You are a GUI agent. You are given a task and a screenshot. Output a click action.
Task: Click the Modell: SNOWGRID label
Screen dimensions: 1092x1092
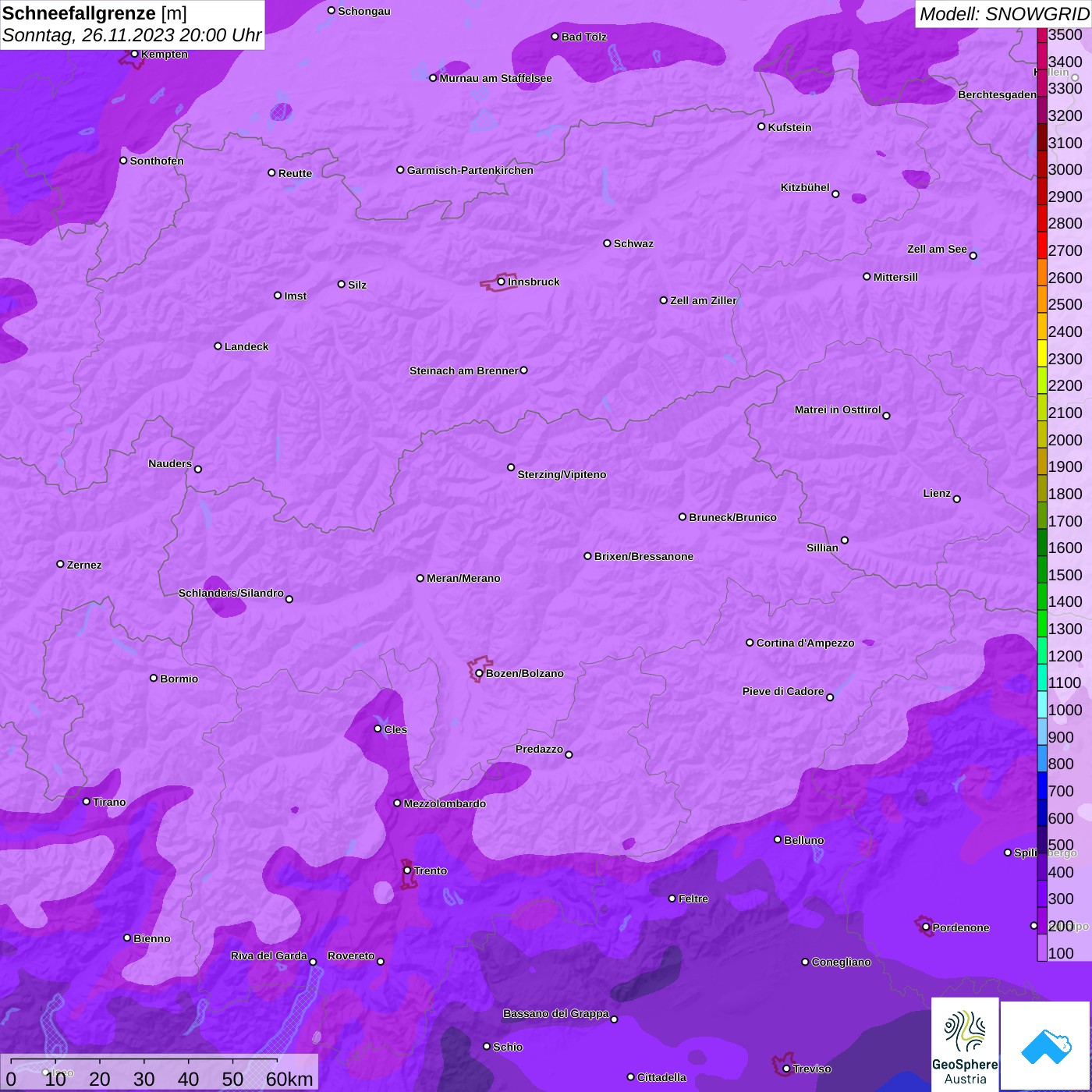click(x=1005, y=13)
